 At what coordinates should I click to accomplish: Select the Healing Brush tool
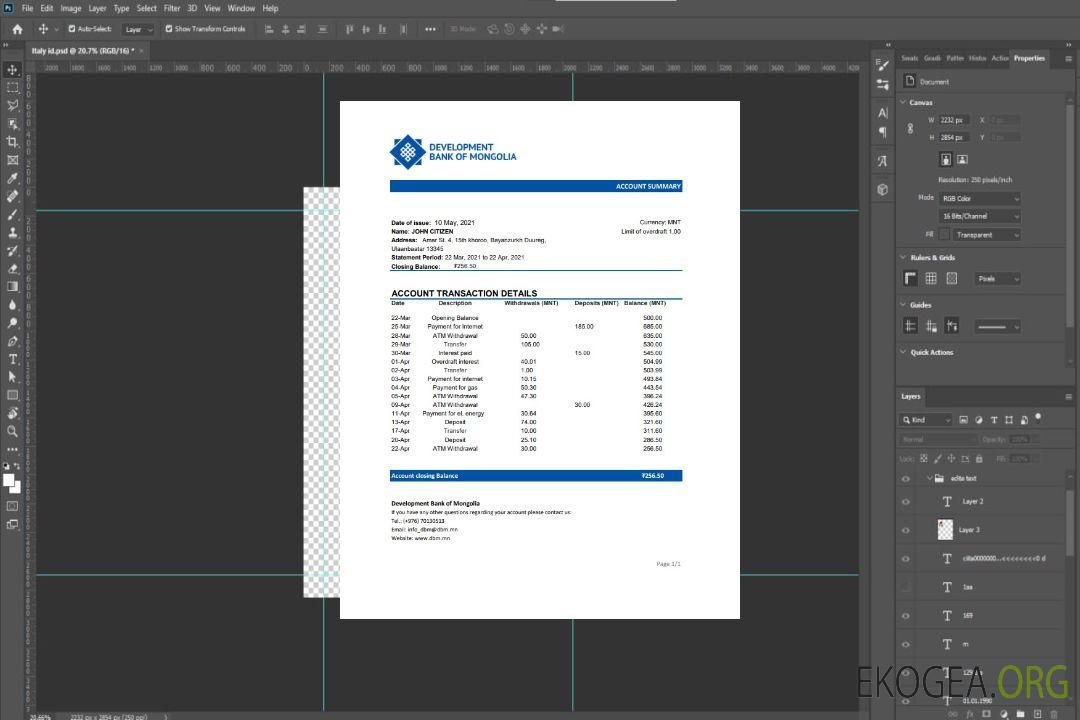pos(12,196)
